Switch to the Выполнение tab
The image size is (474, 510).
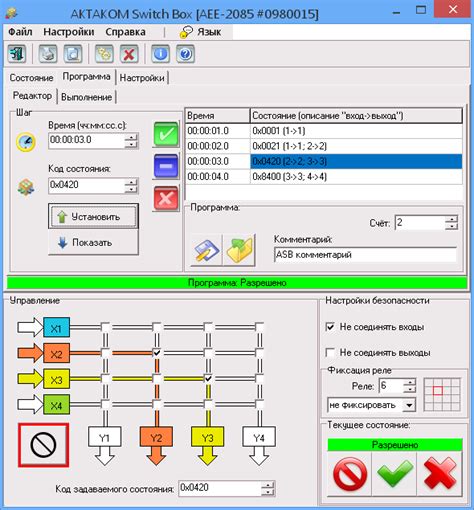point(86,97)
